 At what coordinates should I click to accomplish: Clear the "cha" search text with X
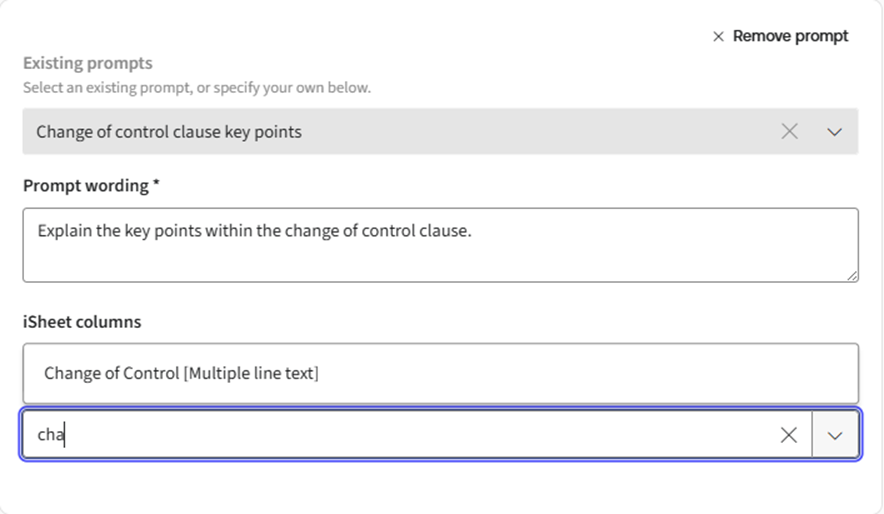pos(789,435)
